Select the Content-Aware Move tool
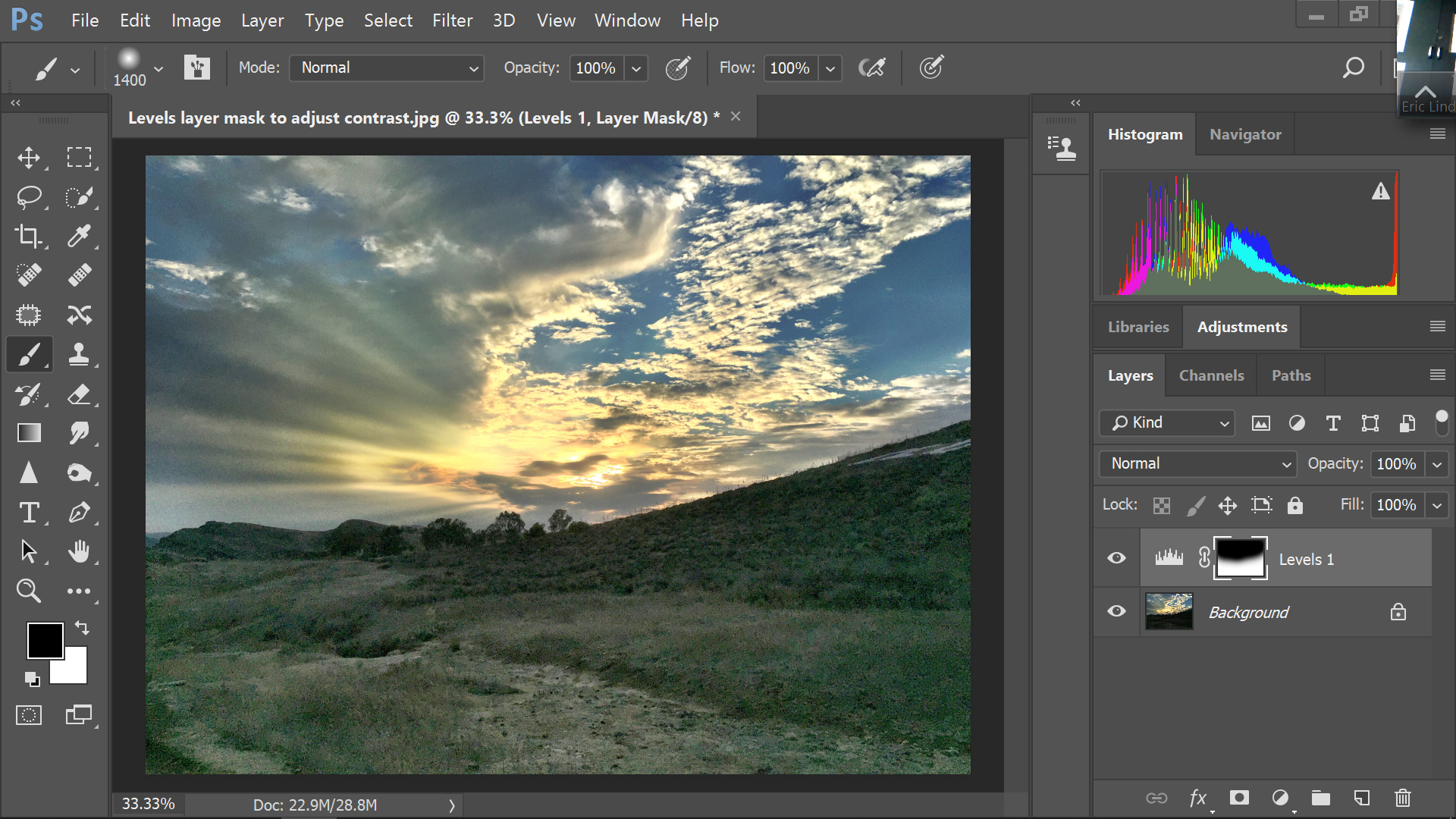 pos(79,315)
